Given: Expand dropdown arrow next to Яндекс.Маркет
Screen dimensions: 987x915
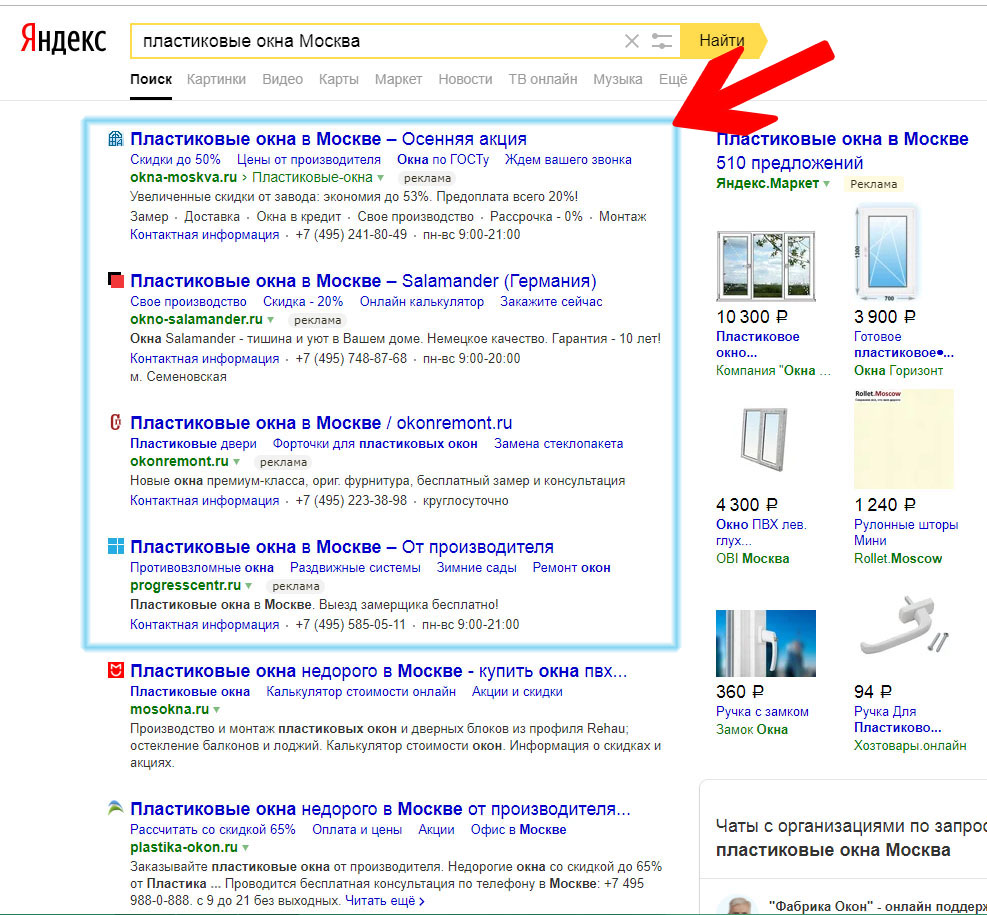Looking at the screenshot, I should [x=826, y=184].
